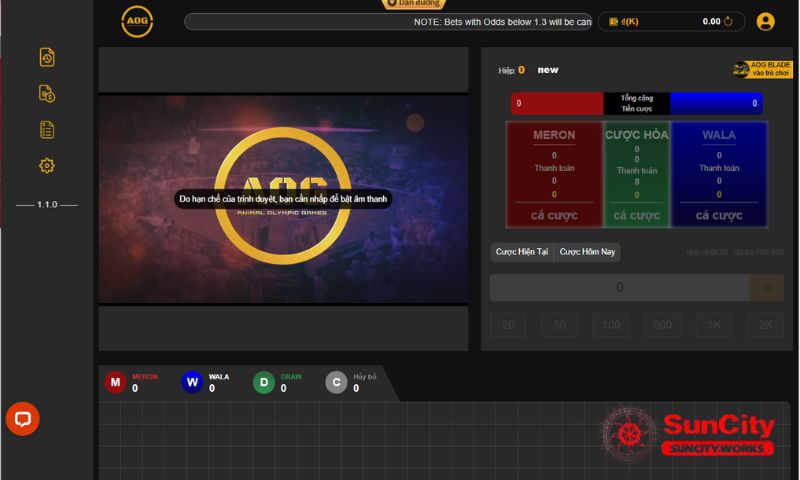The image size is (800, 480).
Task: Switch to Cược Hôm Nay tab
Action: (x=587, y=252)
